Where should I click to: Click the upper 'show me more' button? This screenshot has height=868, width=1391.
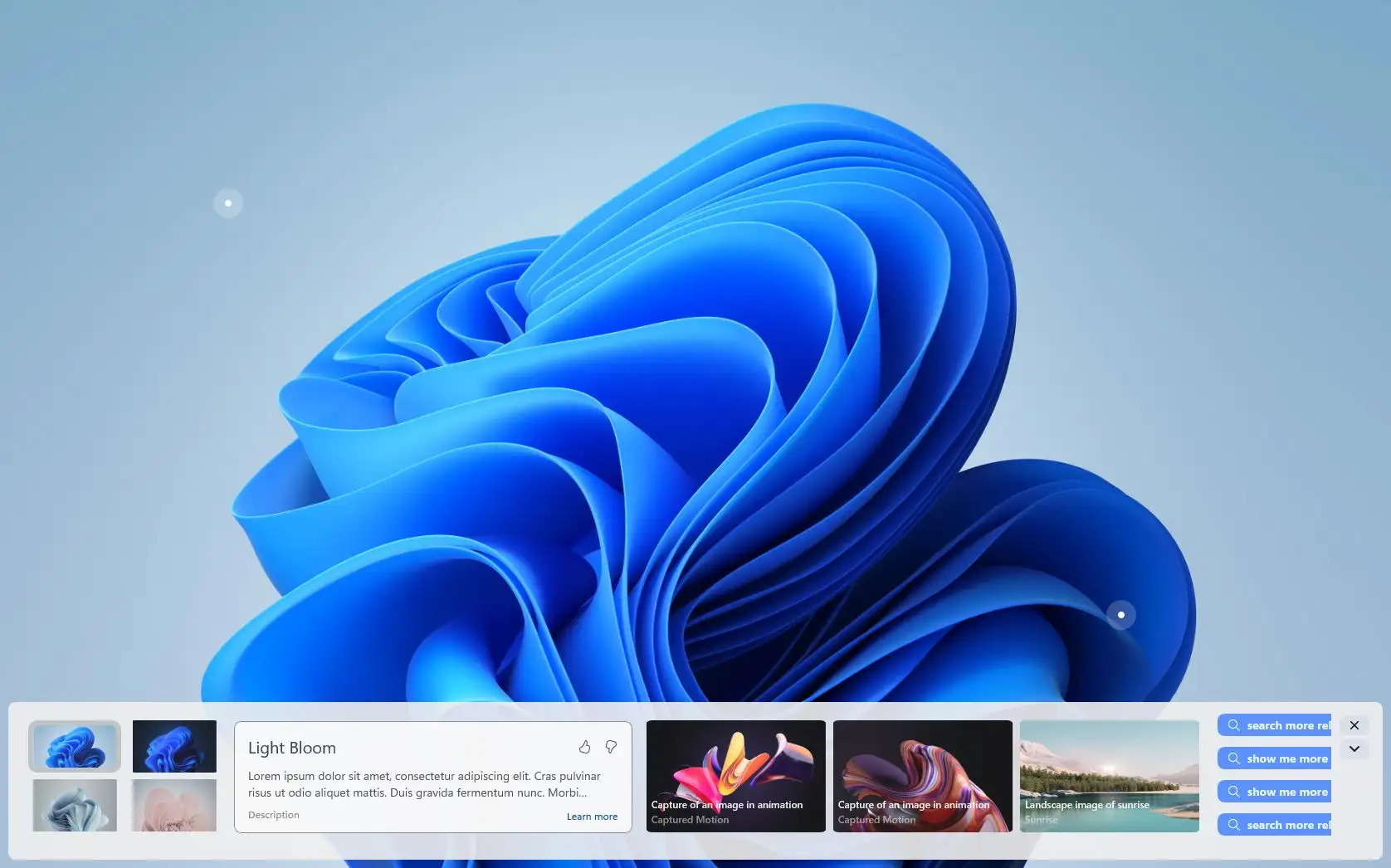(1274, 758)
